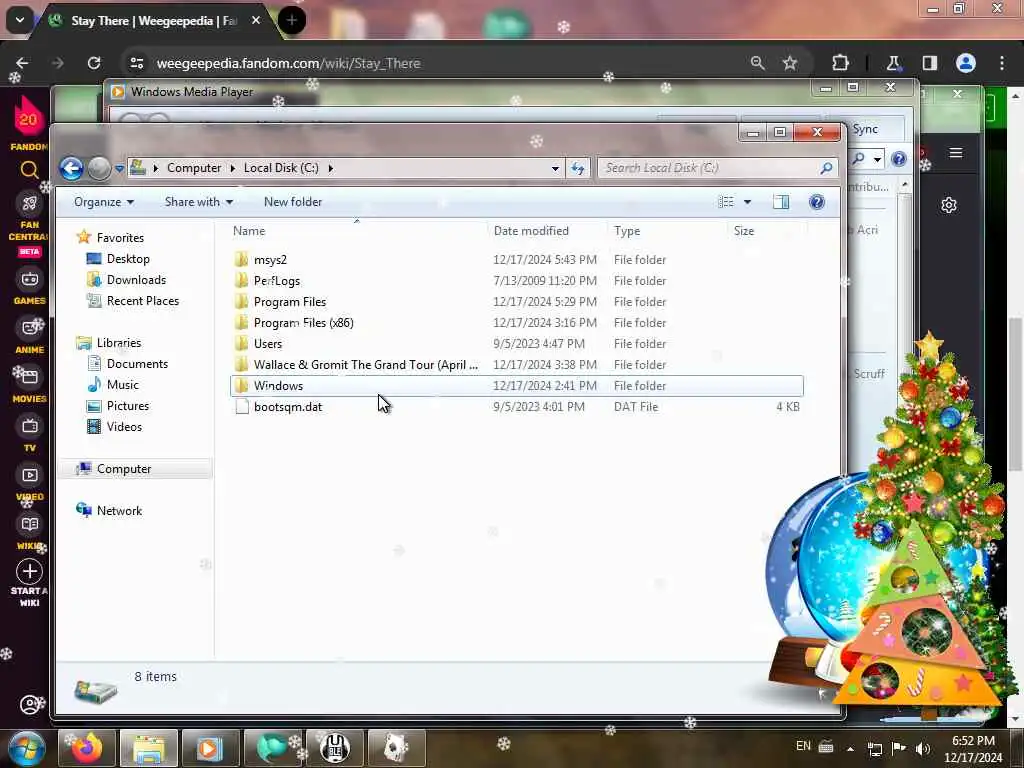The height and width of the screenshot is (768, 1024).
Task: Open Music library
Action: click(123, 385)
